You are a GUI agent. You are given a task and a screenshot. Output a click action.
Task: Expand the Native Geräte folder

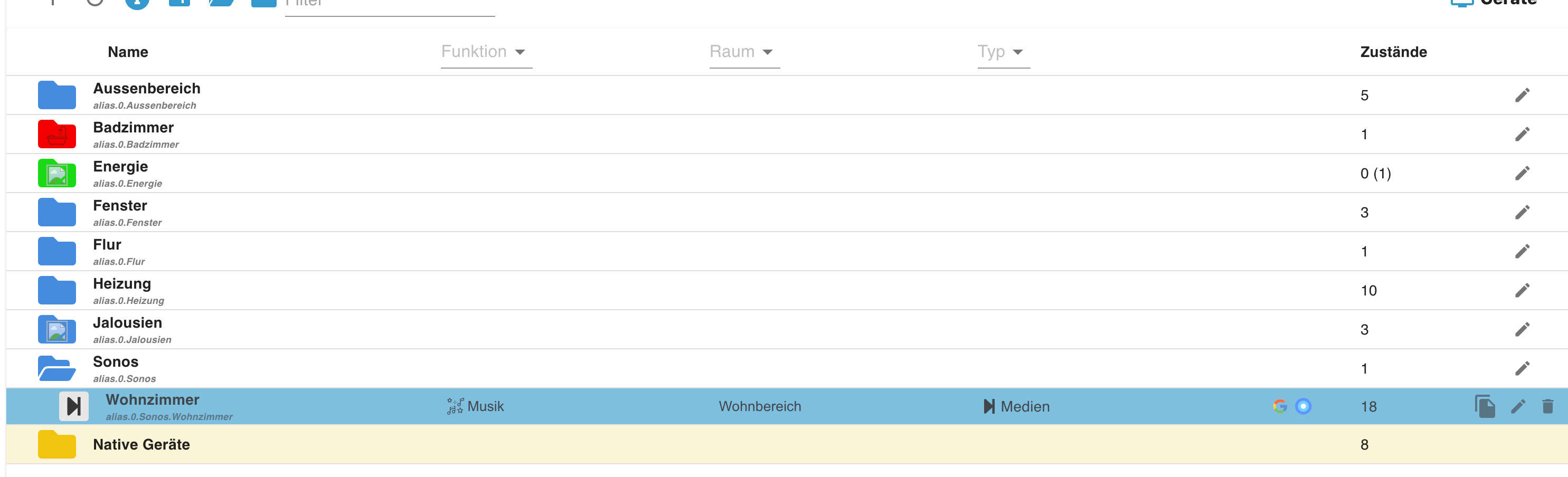pos(56,444)
